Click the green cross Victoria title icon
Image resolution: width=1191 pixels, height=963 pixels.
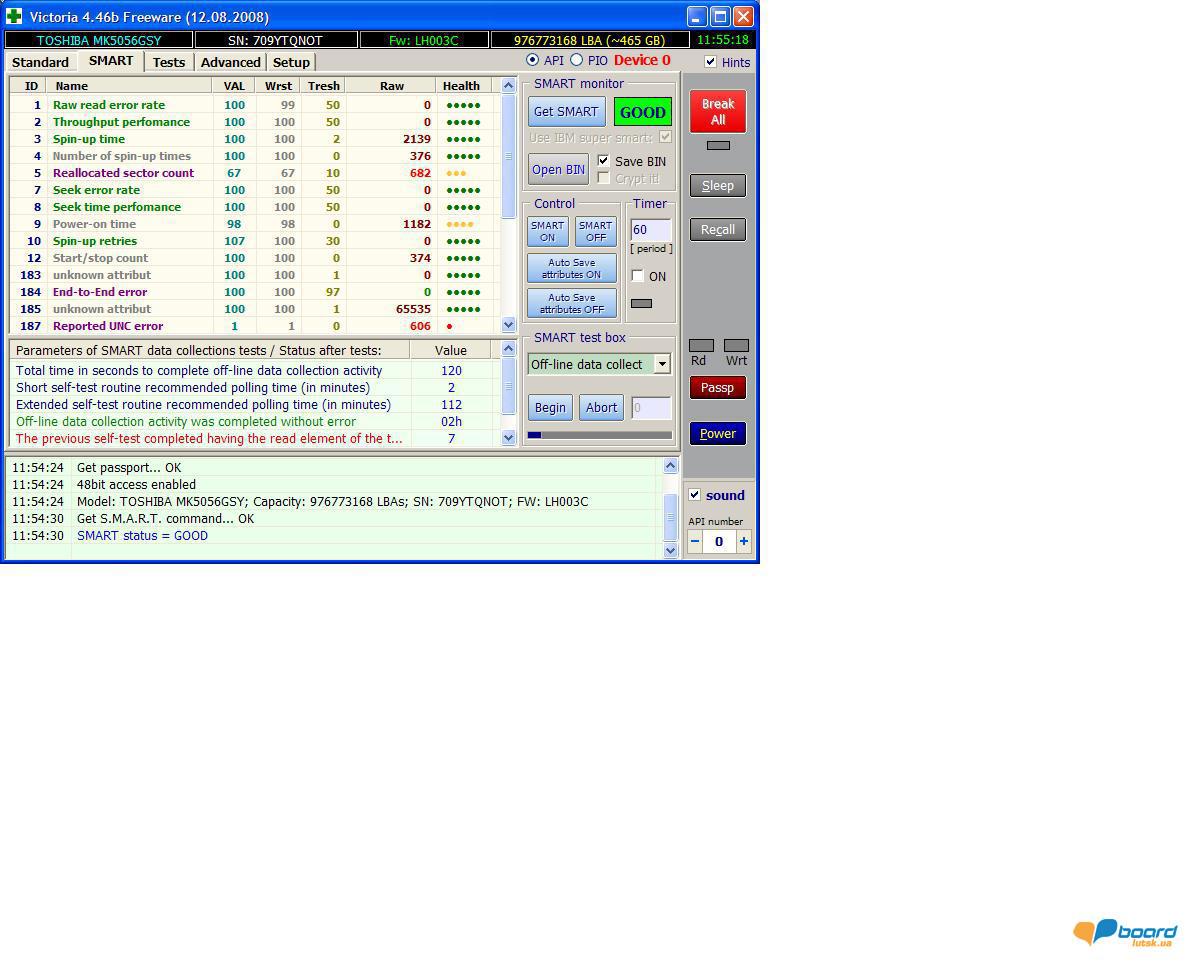click(14, 17)
